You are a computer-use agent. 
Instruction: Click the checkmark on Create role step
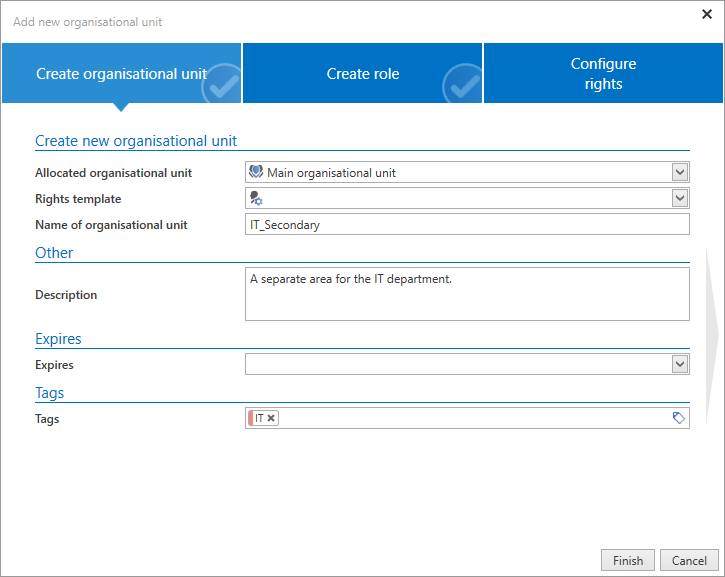click(x=462, y=84)
